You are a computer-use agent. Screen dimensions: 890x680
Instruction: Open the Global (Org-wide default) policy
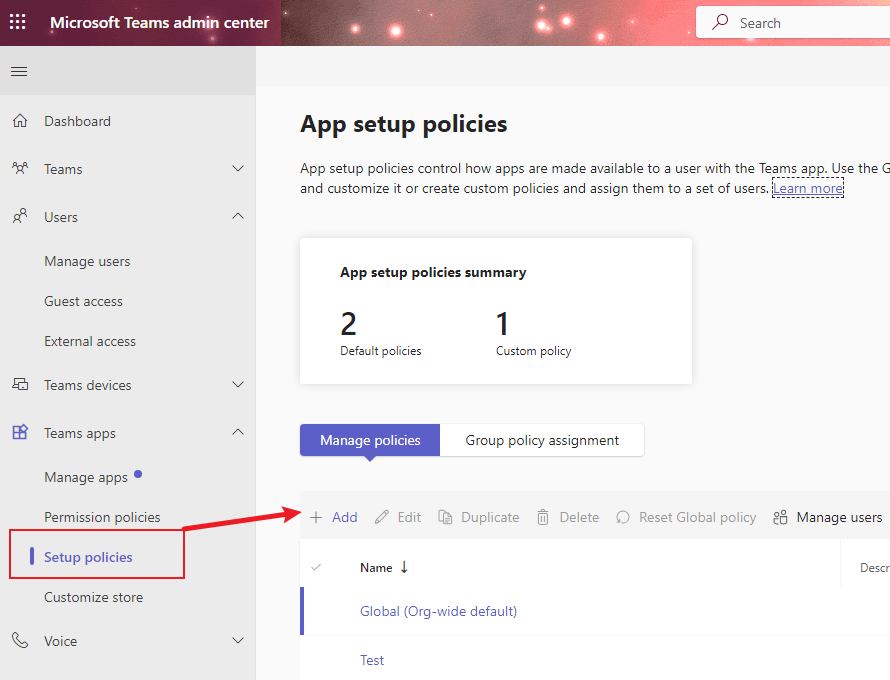(x=438, y=611)
